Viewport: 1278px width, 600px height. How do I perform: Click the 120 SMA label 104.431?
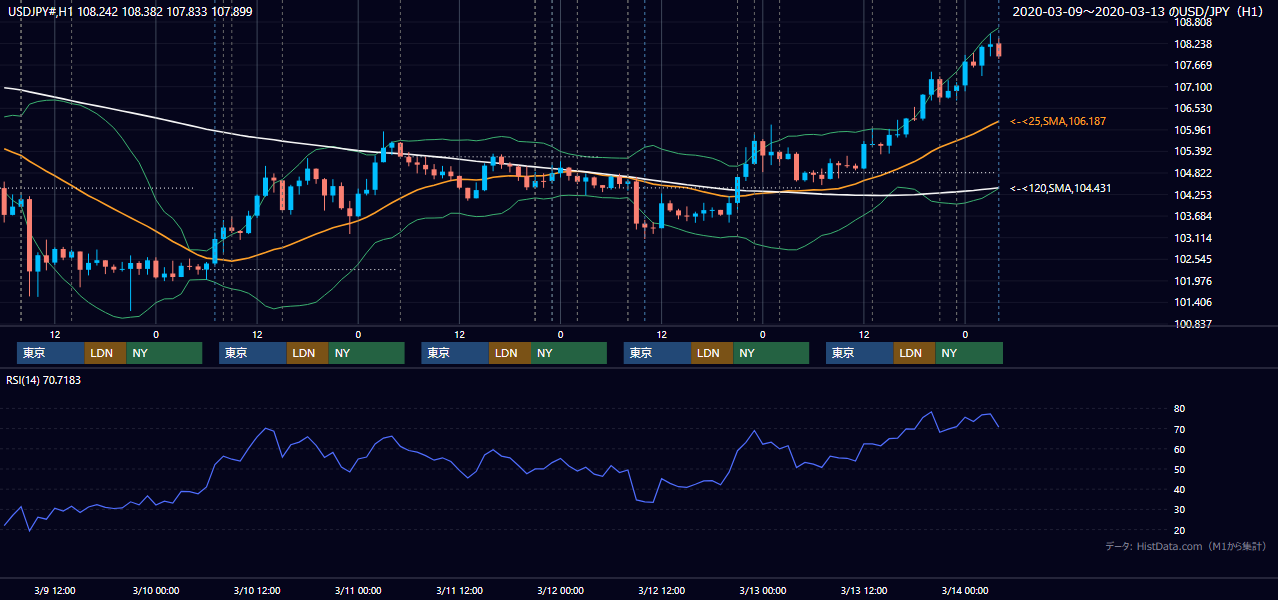pos(1060,188)
